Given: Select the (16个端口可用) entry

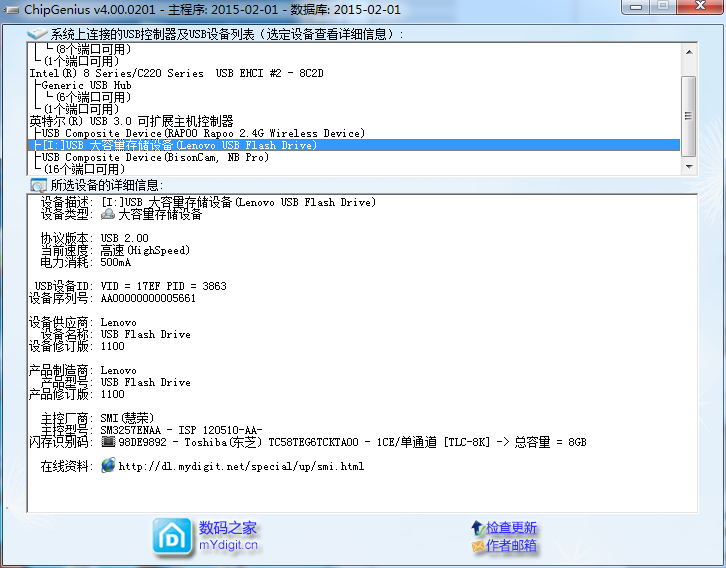Looking at the screenshot, I should pyautogui.click(x=84, y=169).
